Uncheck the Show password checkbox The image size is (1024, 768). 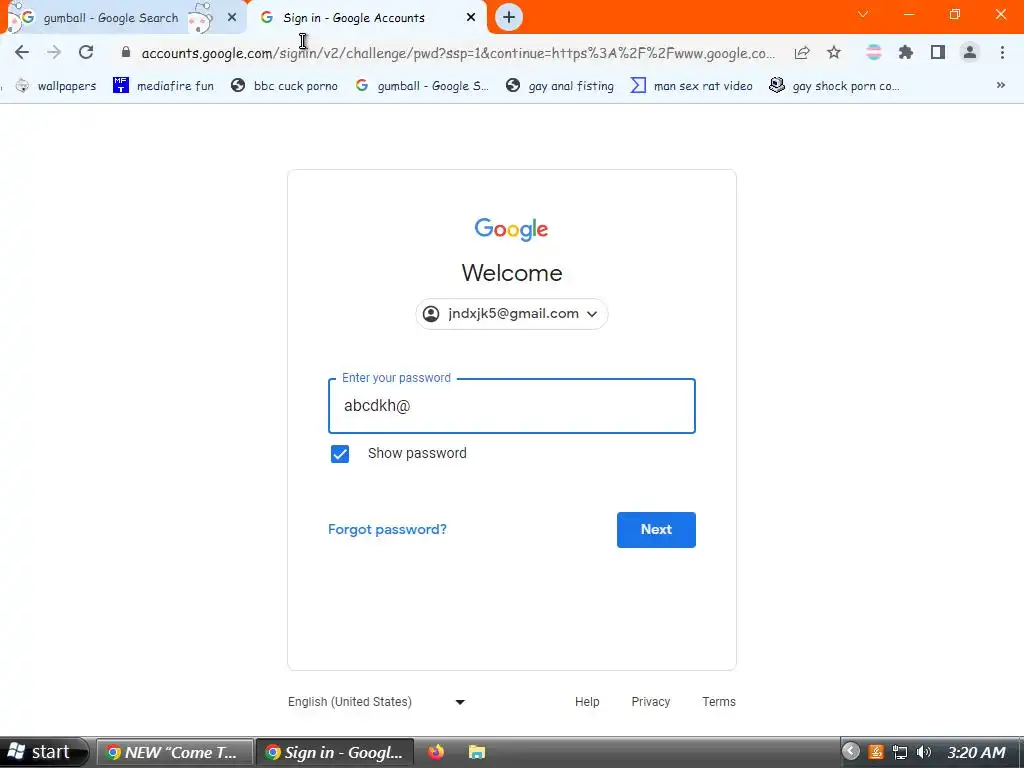340,454
